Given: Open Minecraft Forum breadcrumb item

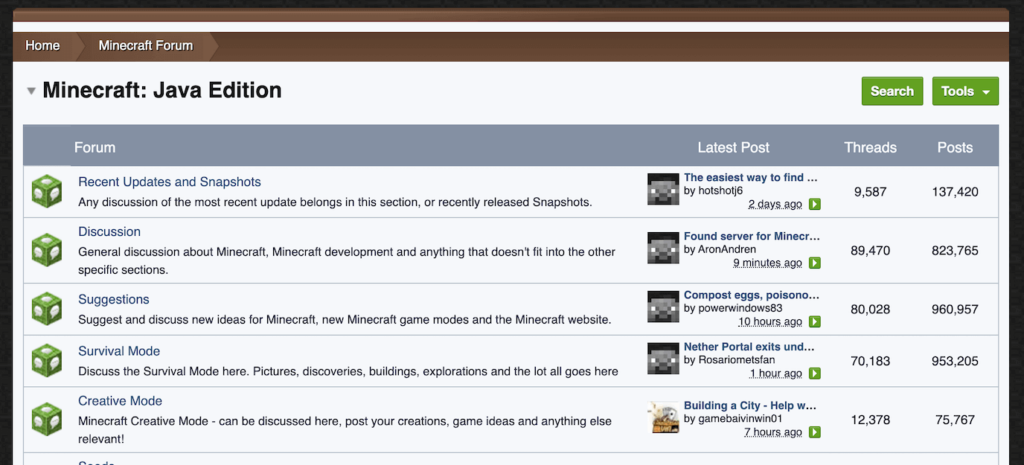Looking at the screenshot, I should point(146,46).
